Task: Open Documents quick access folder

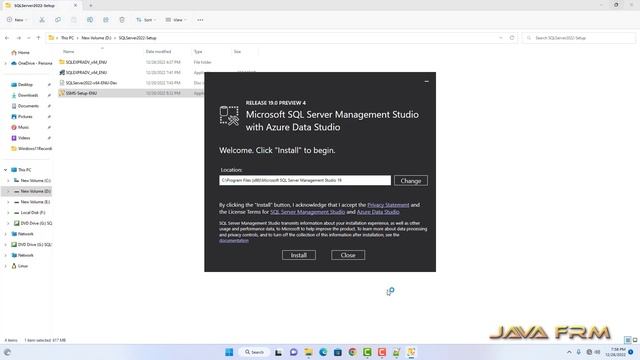Action: pyautogui.click(x=28, y=106)
